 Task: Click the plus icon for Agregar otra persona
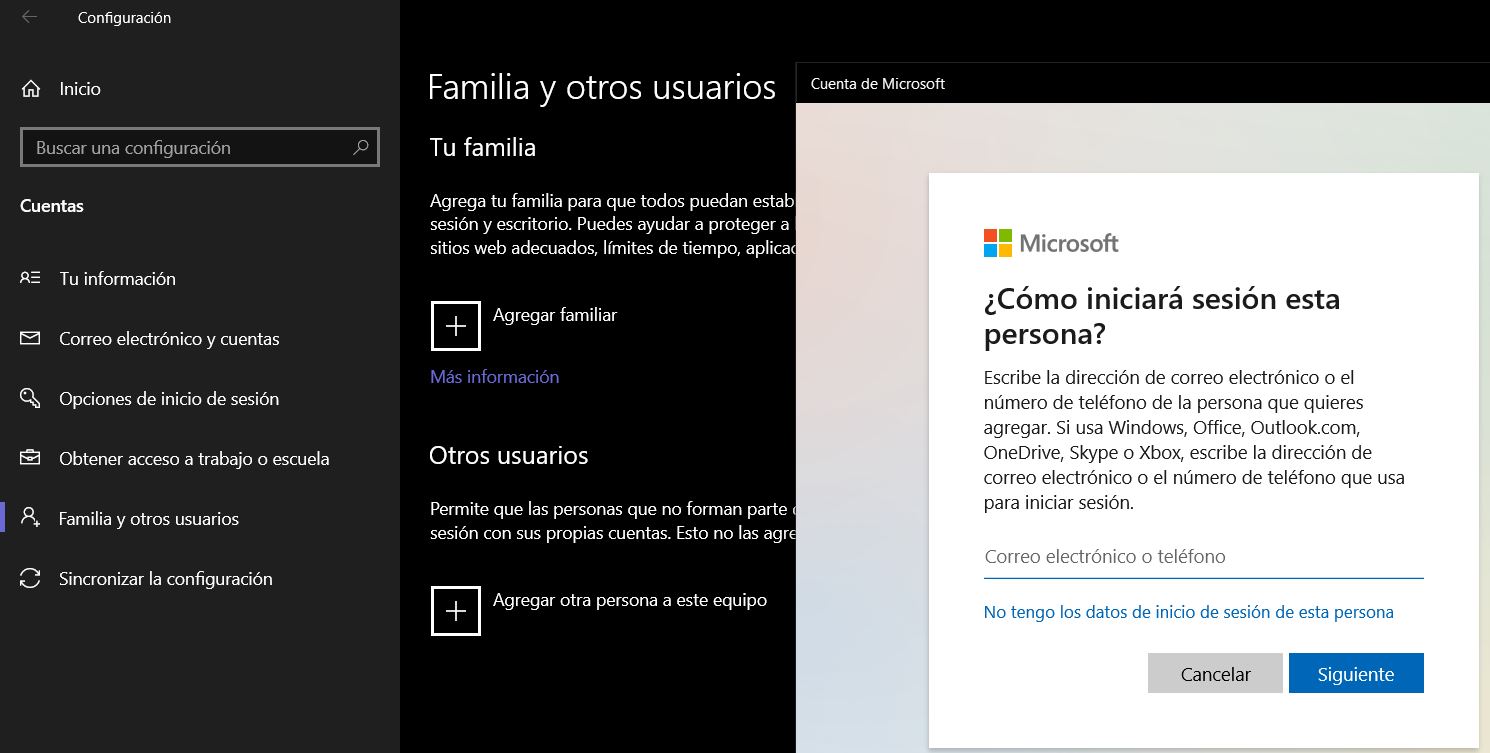[456, 611]
